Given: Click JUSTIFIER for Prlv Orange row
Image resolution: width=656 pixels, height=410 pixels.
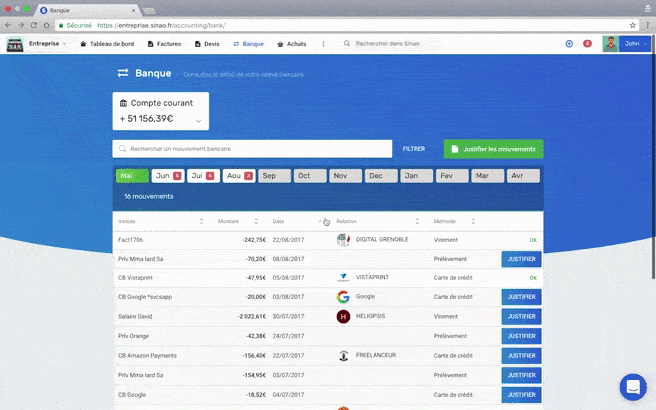Looking at the screenshot, I should 521,336.
